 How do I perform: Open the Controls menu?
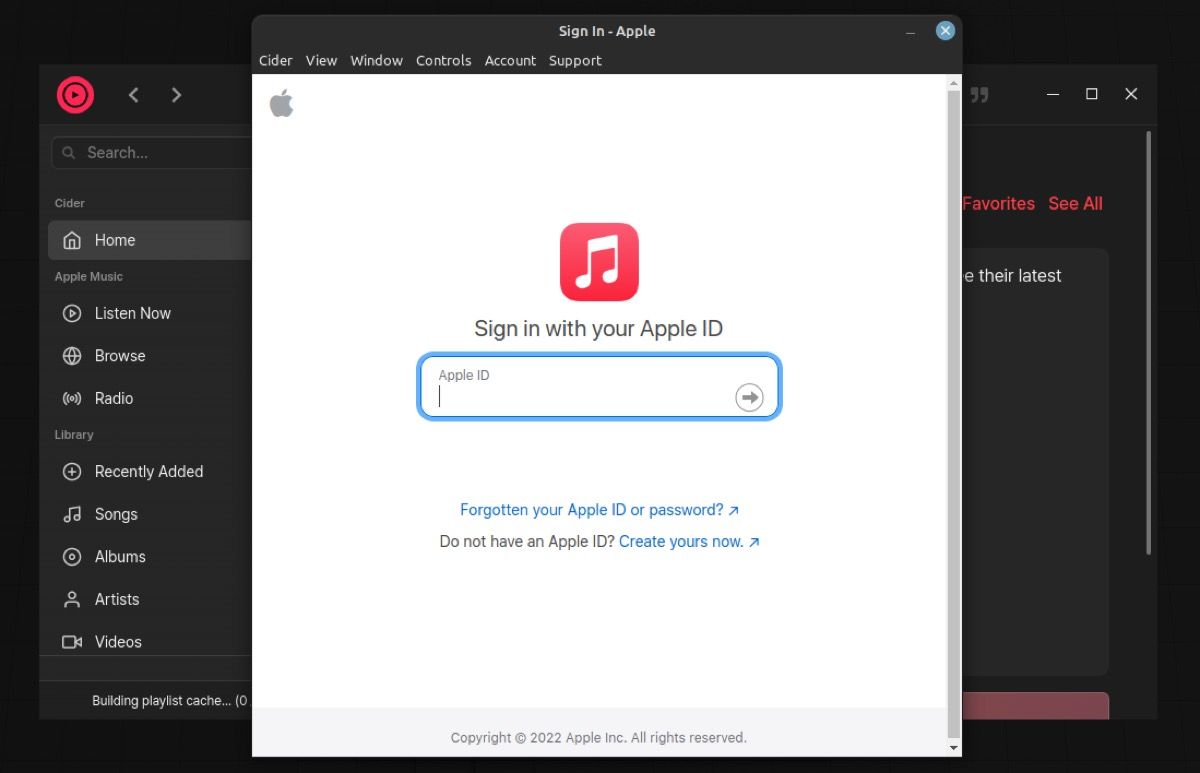pos(444,60)
